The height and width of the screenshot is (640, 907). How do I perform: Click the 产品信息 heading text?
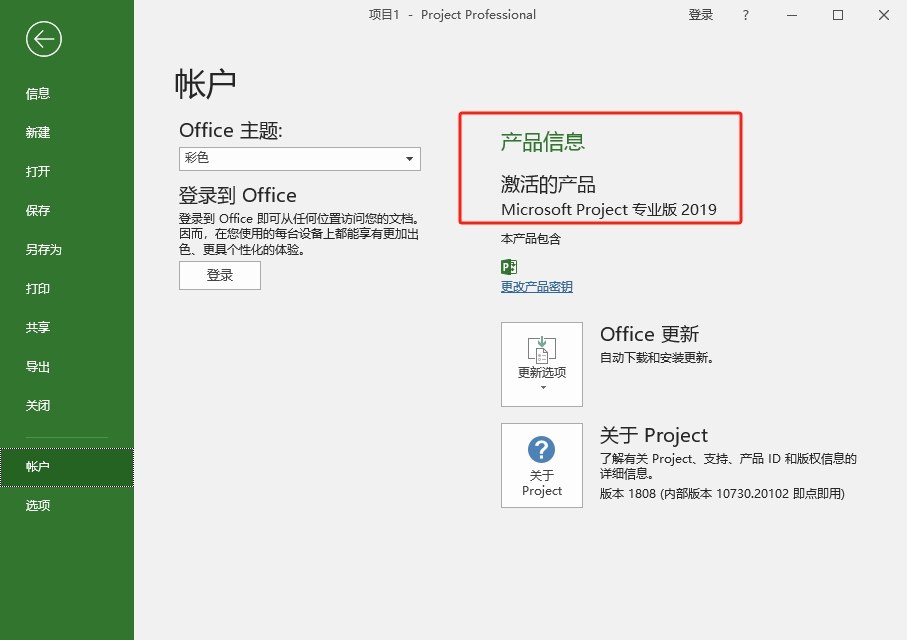(x=543, y=142)
